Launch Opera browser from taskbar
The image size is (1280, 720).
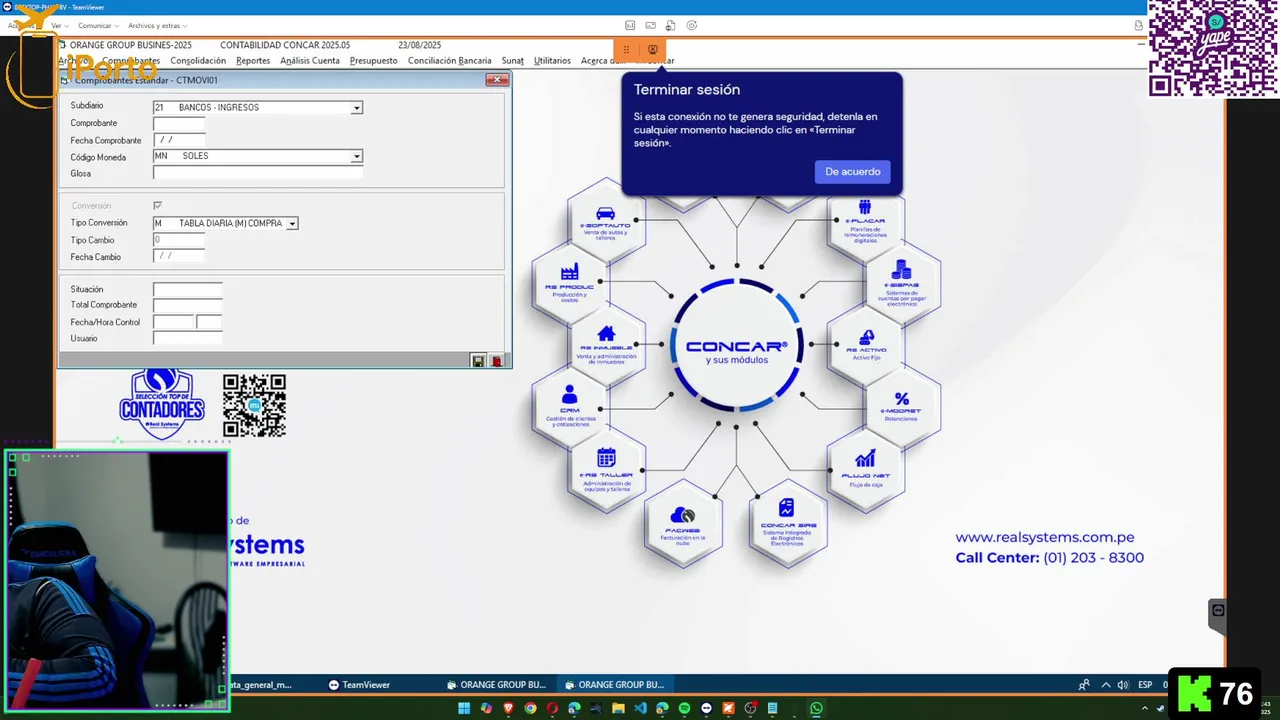[x=552, y=708]
